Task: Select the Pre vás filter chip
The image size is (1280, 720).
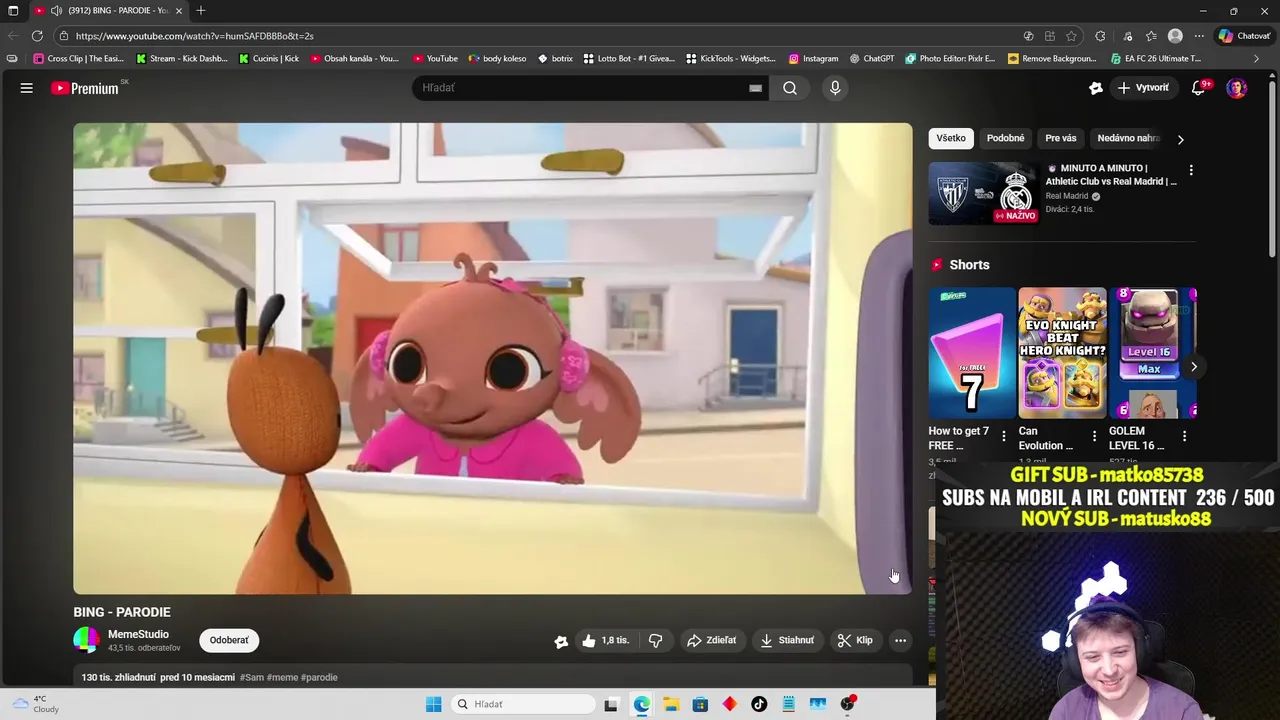Action: tap(1061, 138)
